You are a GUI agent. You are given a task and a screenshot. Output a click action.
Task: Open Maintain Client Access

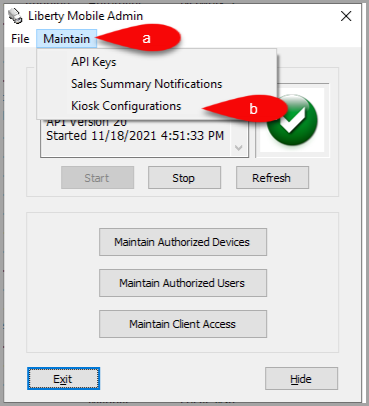coord(183,324)
